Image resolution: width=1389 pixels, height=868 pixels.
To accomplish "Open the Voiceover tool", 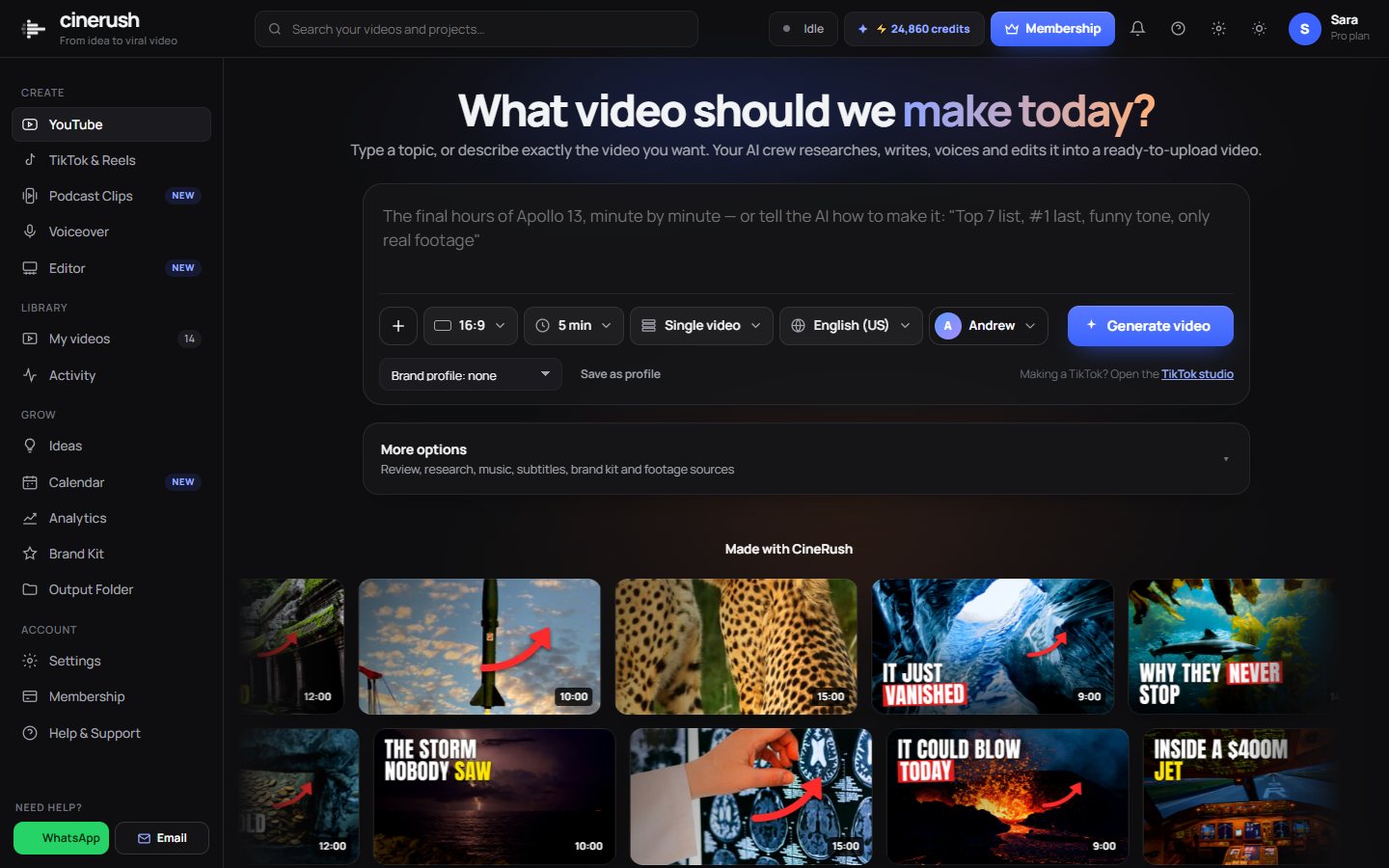I will tap(111, 231).
